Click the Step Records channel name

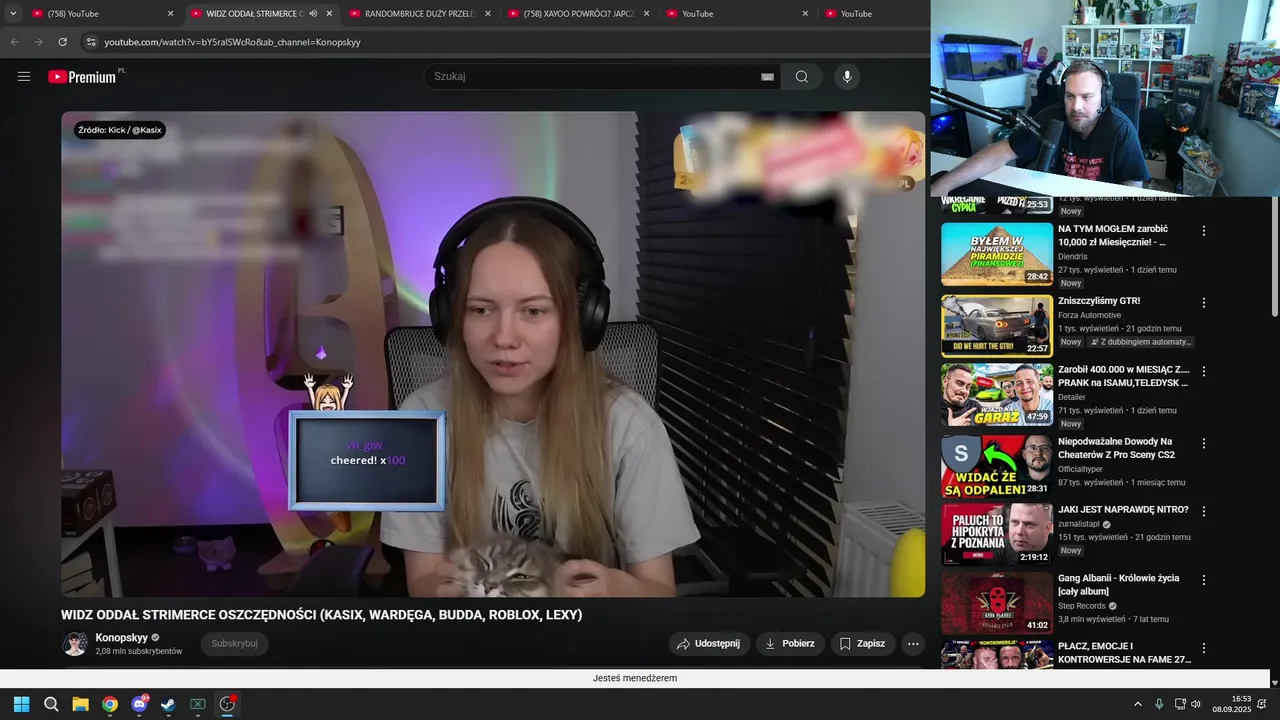click(x=1081, y=606)
